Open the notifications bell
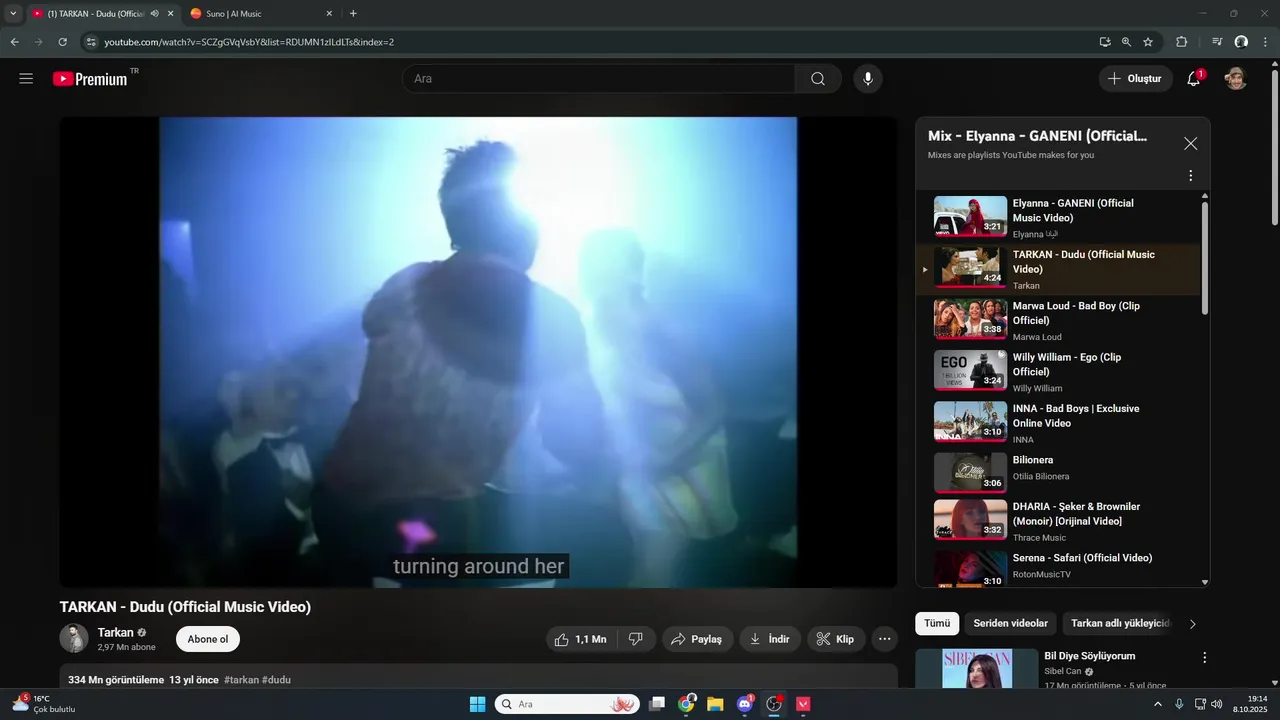The image size is (1280, 720). coord(1193,79)
